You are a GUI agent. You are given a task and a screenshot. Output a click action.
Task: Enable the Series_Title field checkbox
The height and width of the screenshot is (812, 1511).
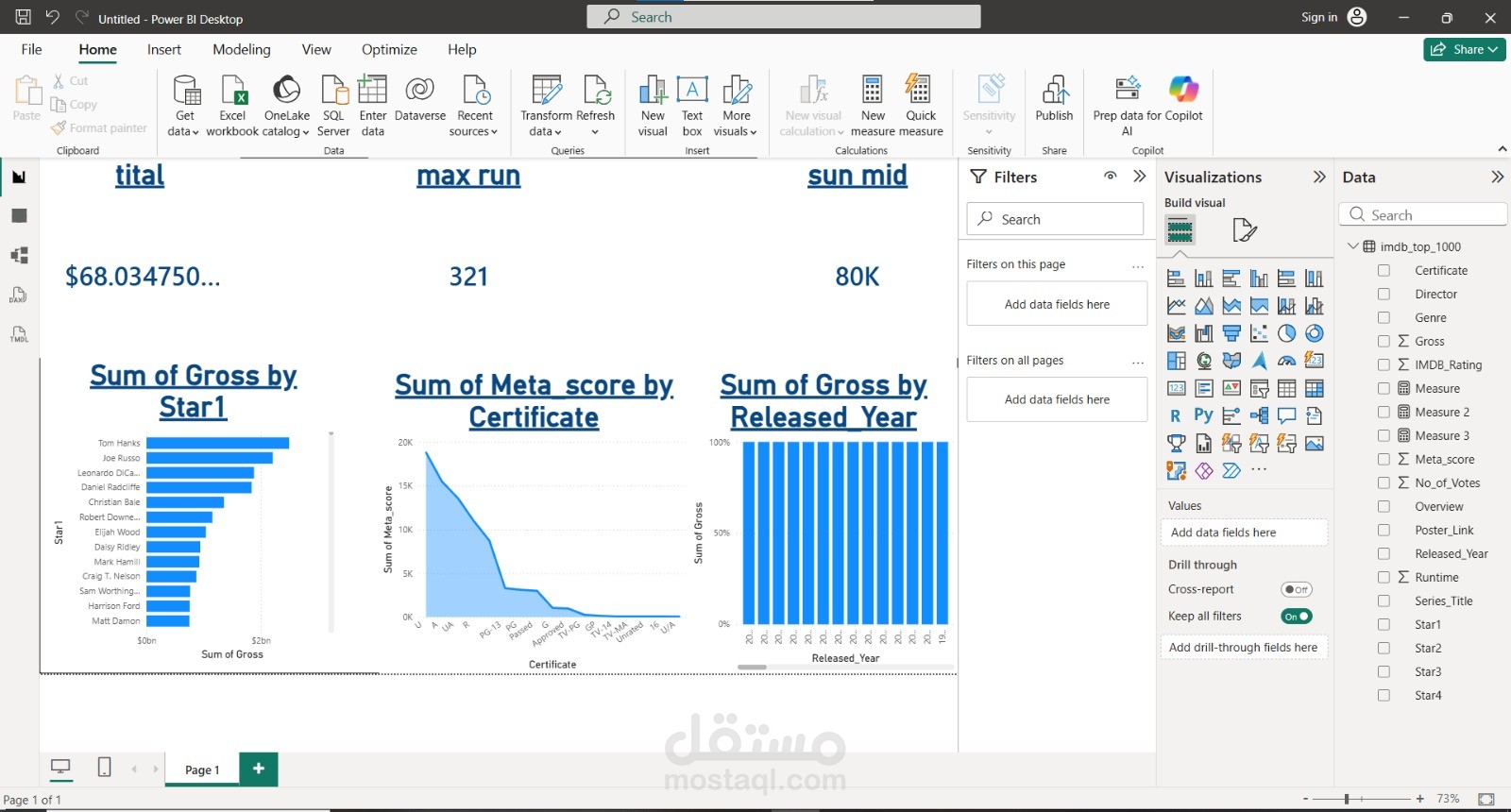point(1384,601)
